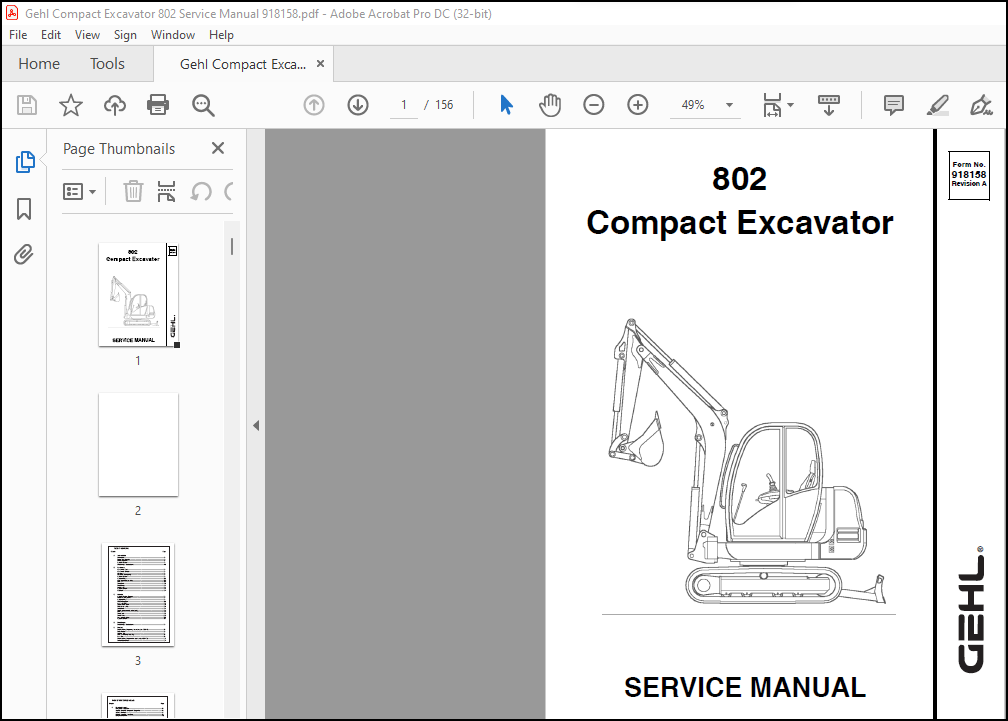Select the Highlight text pen tool
This screenshot has width=1008, height=721.
pos(938,105)
